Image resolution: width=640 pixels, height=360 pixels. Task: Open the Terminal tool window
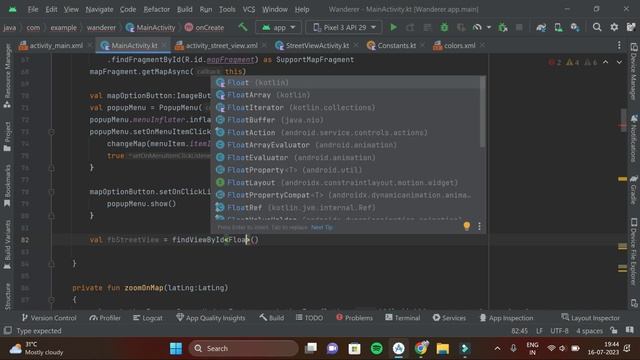coord(402,318)
